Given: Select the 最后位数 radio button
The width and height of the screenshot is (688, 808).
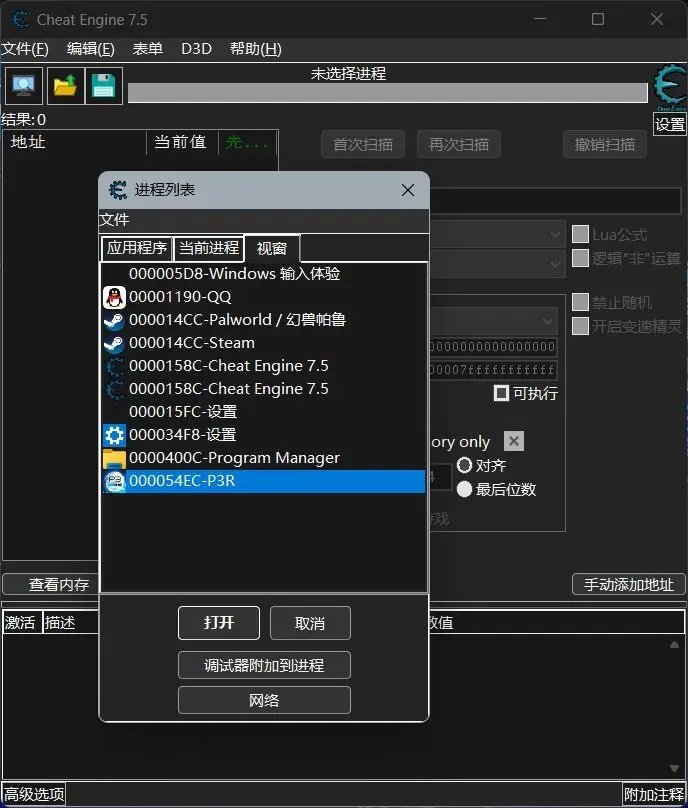Looking at the screenshot, I should pyautogui.click(x=465, y=489).
